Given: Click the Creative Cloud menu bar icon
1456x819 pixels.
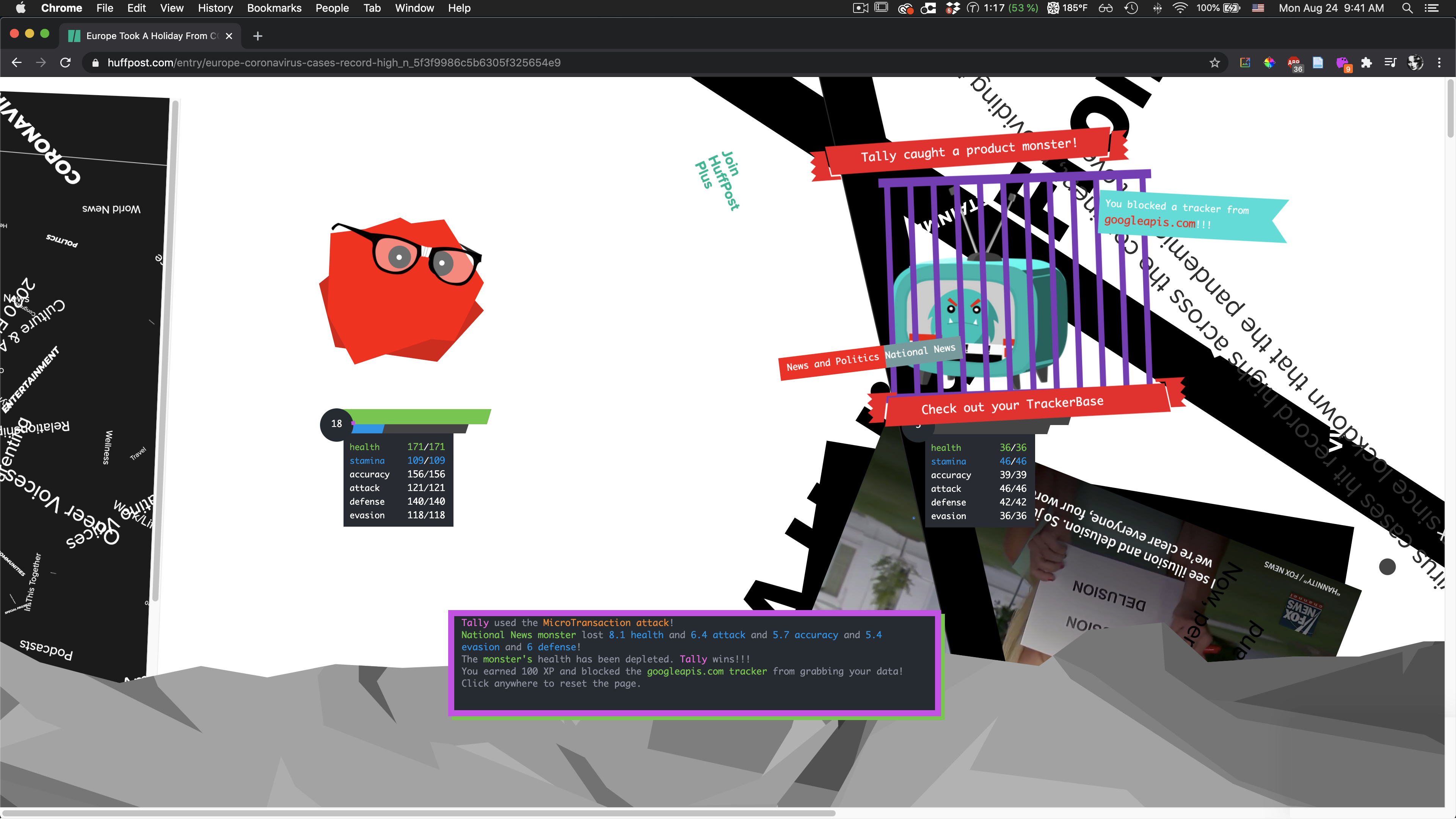Looking at the screenshot, I should (x=905, y=8).
